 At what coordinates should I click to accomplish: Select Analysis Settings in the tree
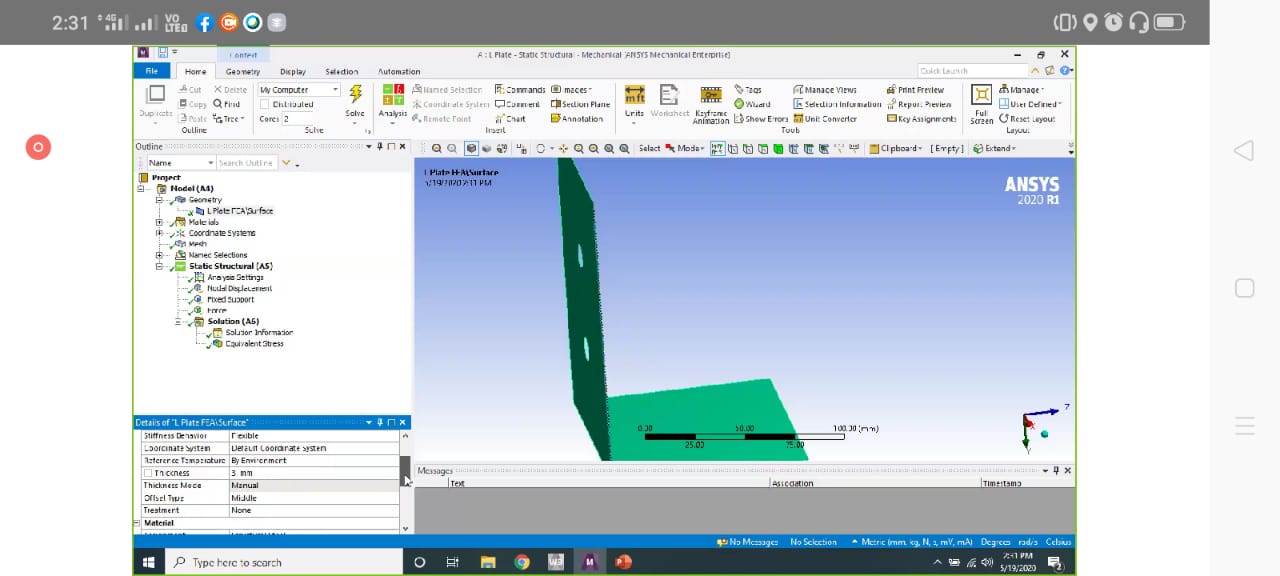point(235,277)
